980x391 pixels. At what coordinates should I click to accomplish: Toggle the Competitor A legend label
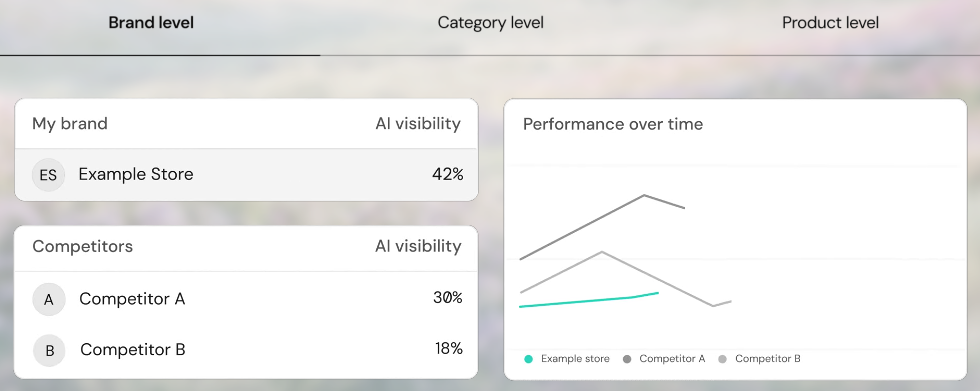672,359
